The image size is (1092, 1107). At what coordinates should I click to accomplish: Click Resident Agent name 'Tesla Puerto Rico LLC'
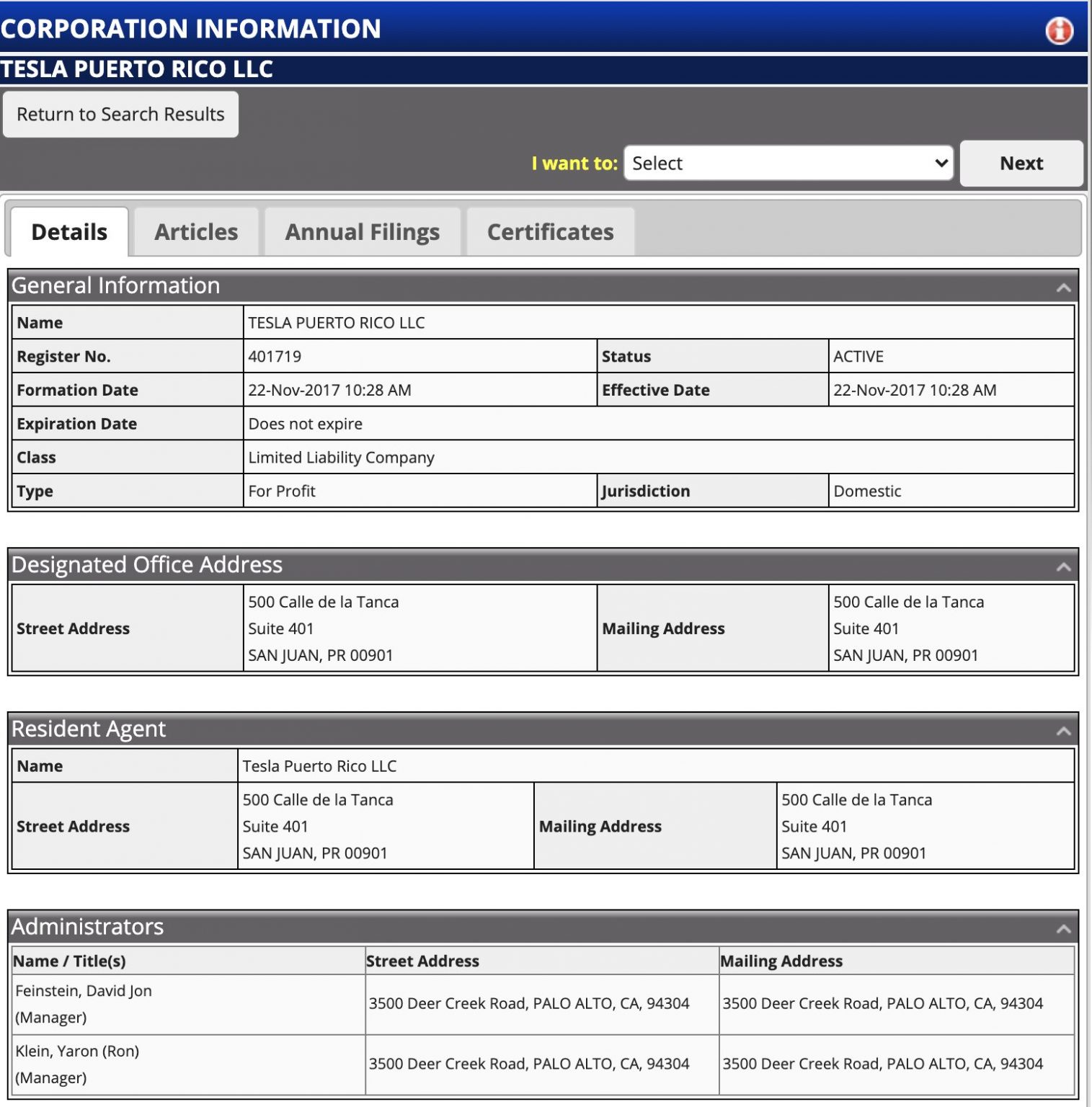click(x=319, y=766)
